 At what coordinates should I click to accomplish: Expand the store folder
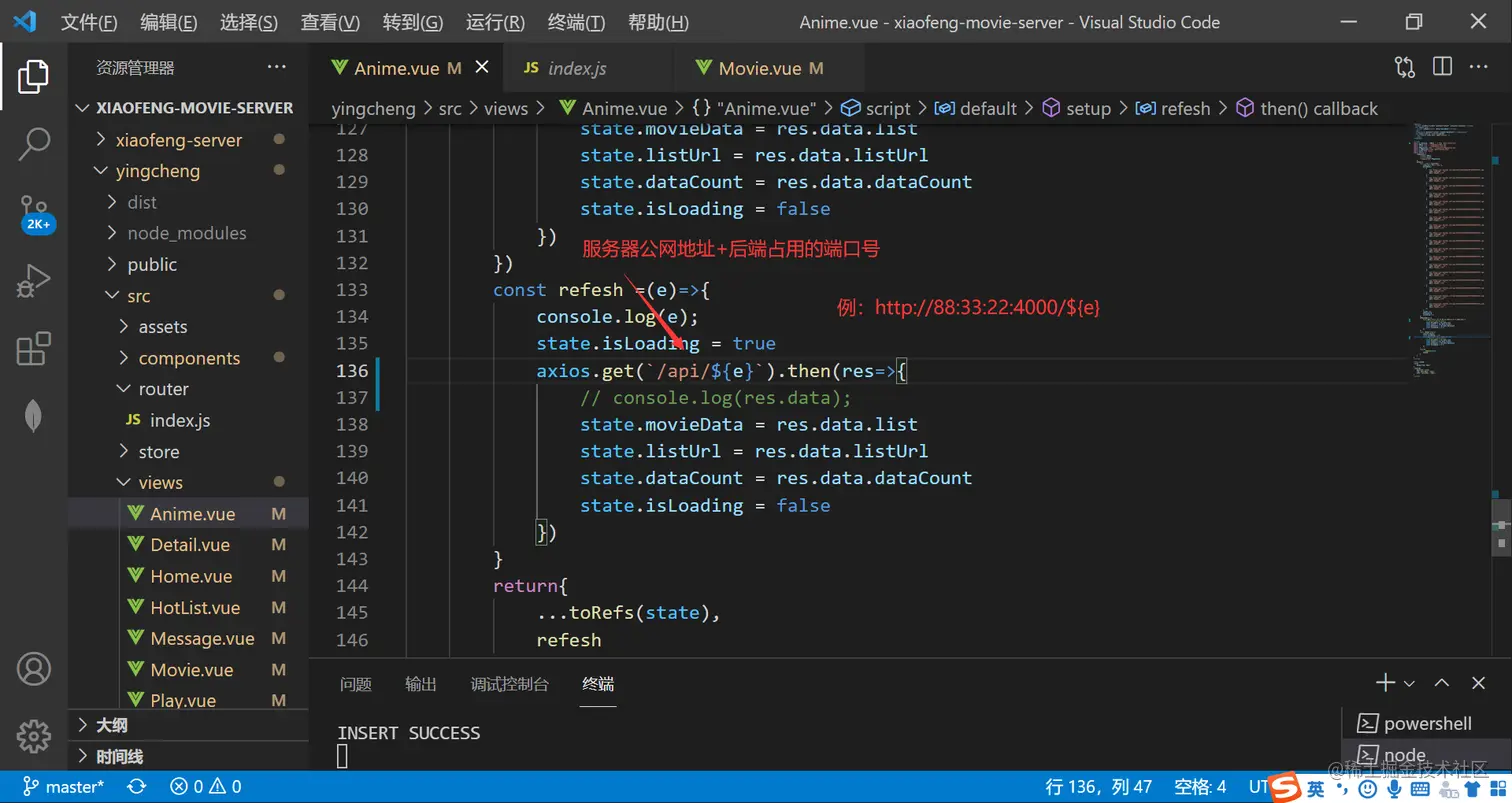(188, 452)
